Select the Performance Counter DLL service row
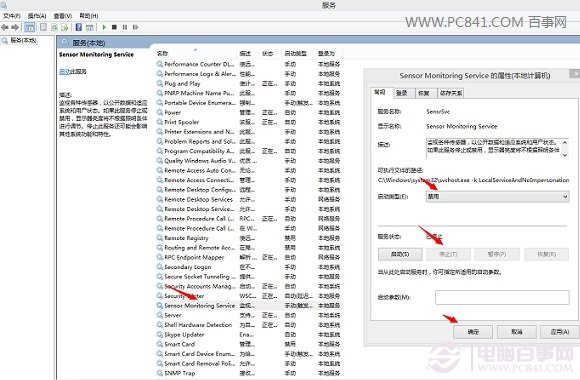The height and width of the screenshot is (380, 580). click(x=249, y=64)
